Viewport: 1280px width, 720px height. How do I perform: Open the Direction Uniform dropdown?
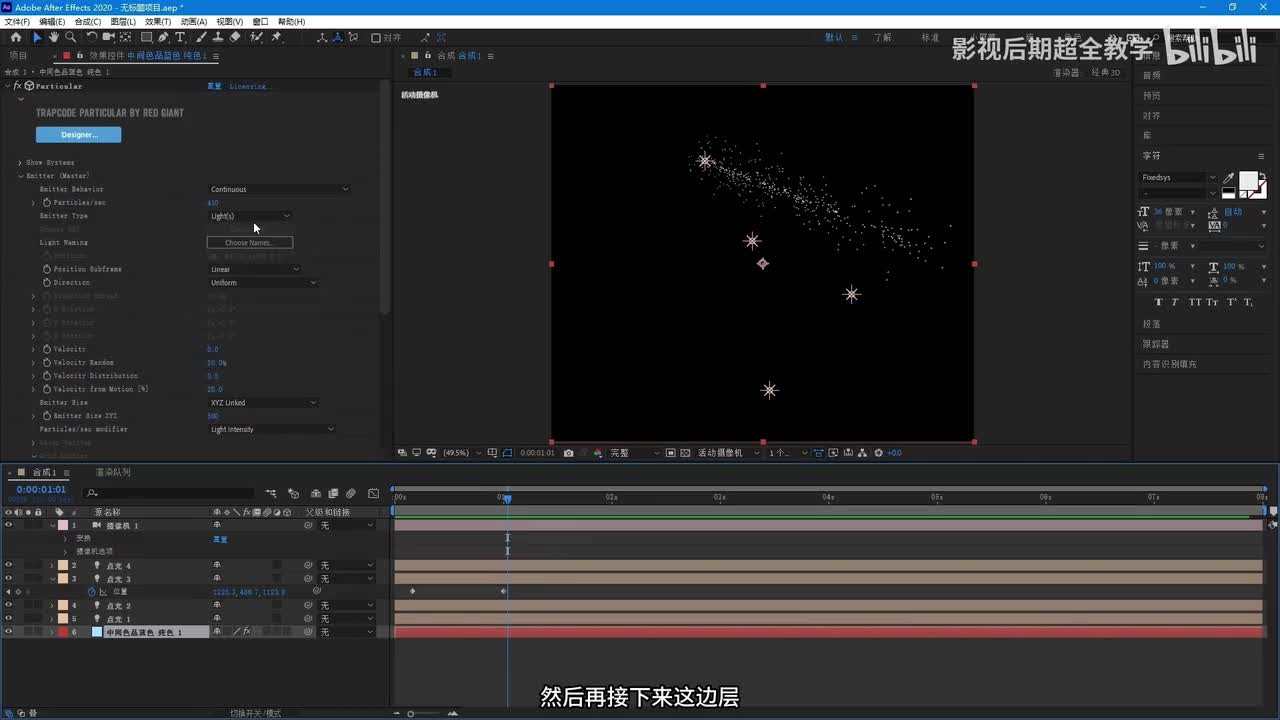[x=263, y=282]
